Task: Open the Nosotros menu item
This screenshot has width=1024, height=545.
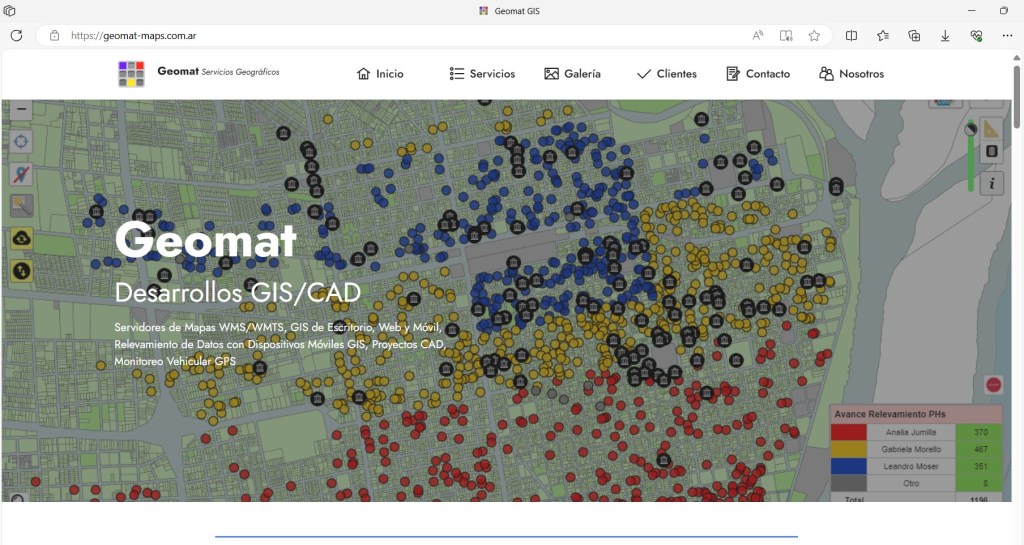Action: [x=852, y=74]
